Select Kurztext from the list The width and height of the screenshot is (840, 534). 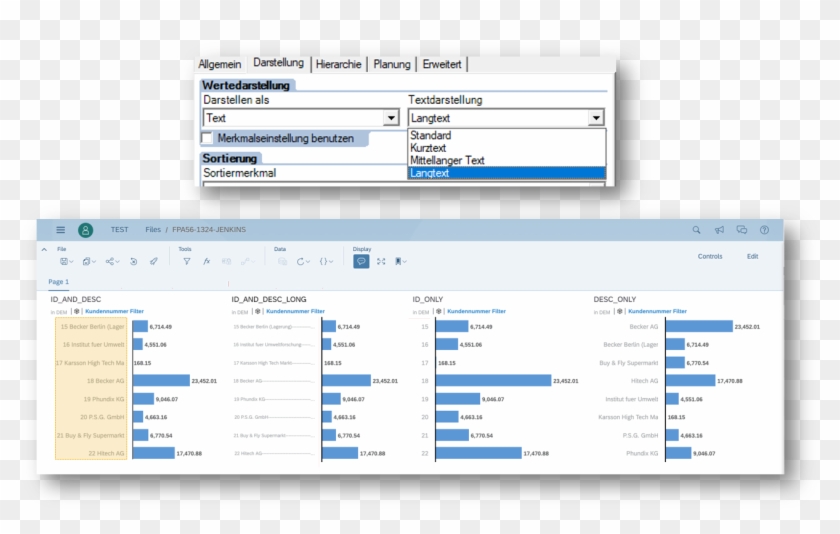[x=428, y=148]
